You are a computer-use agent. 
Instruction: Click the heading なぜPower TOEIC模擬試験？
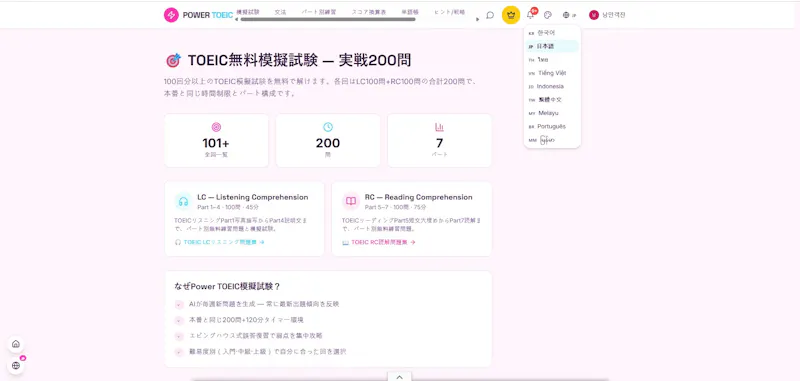[228, 286]
